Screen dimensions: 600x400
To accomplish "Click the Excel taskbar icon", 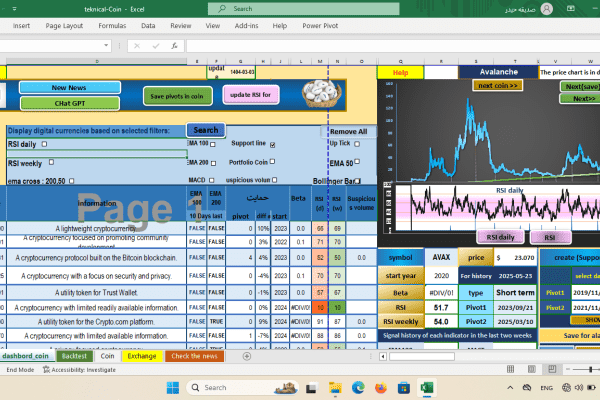I will pos(427,388).
